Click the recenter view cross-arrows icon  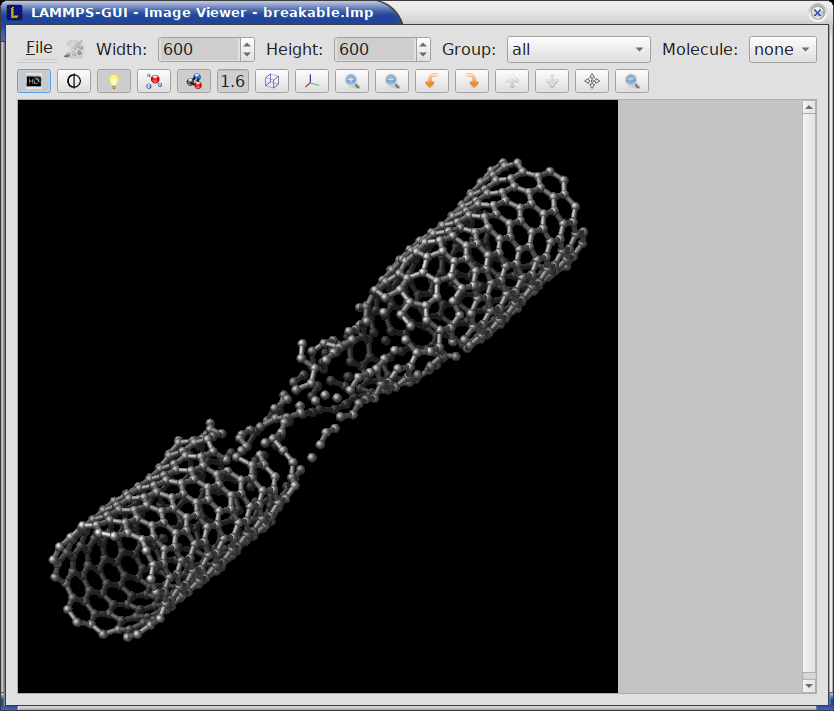[592, 81]
